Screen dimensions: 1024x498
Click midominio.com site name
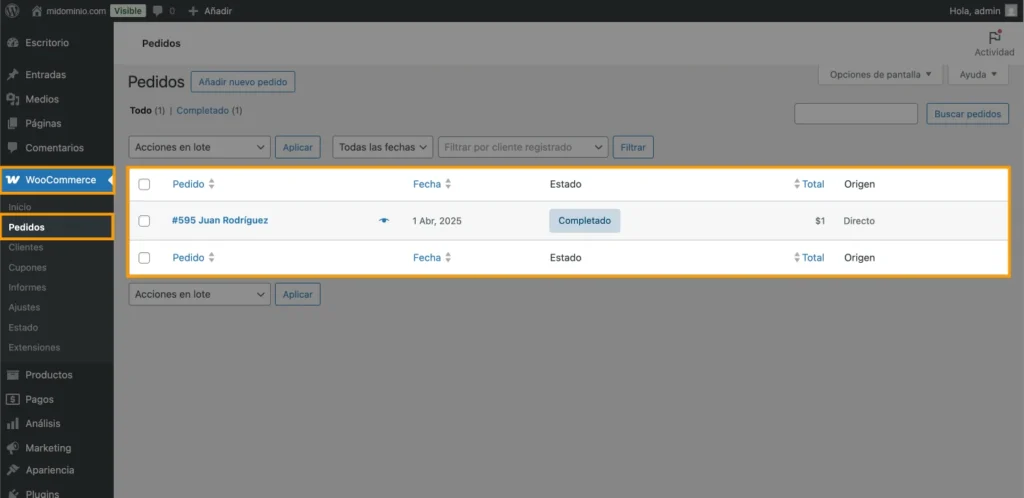76,11
